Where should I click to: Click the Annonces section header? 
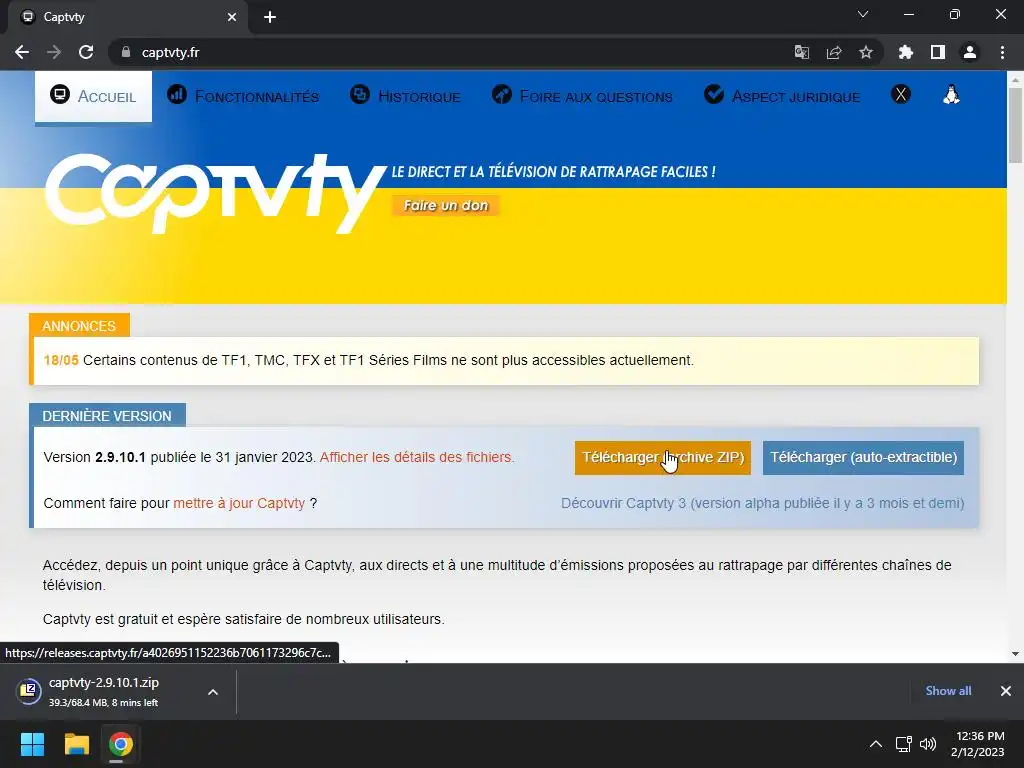pyautogui.click(x=79, y=326)
